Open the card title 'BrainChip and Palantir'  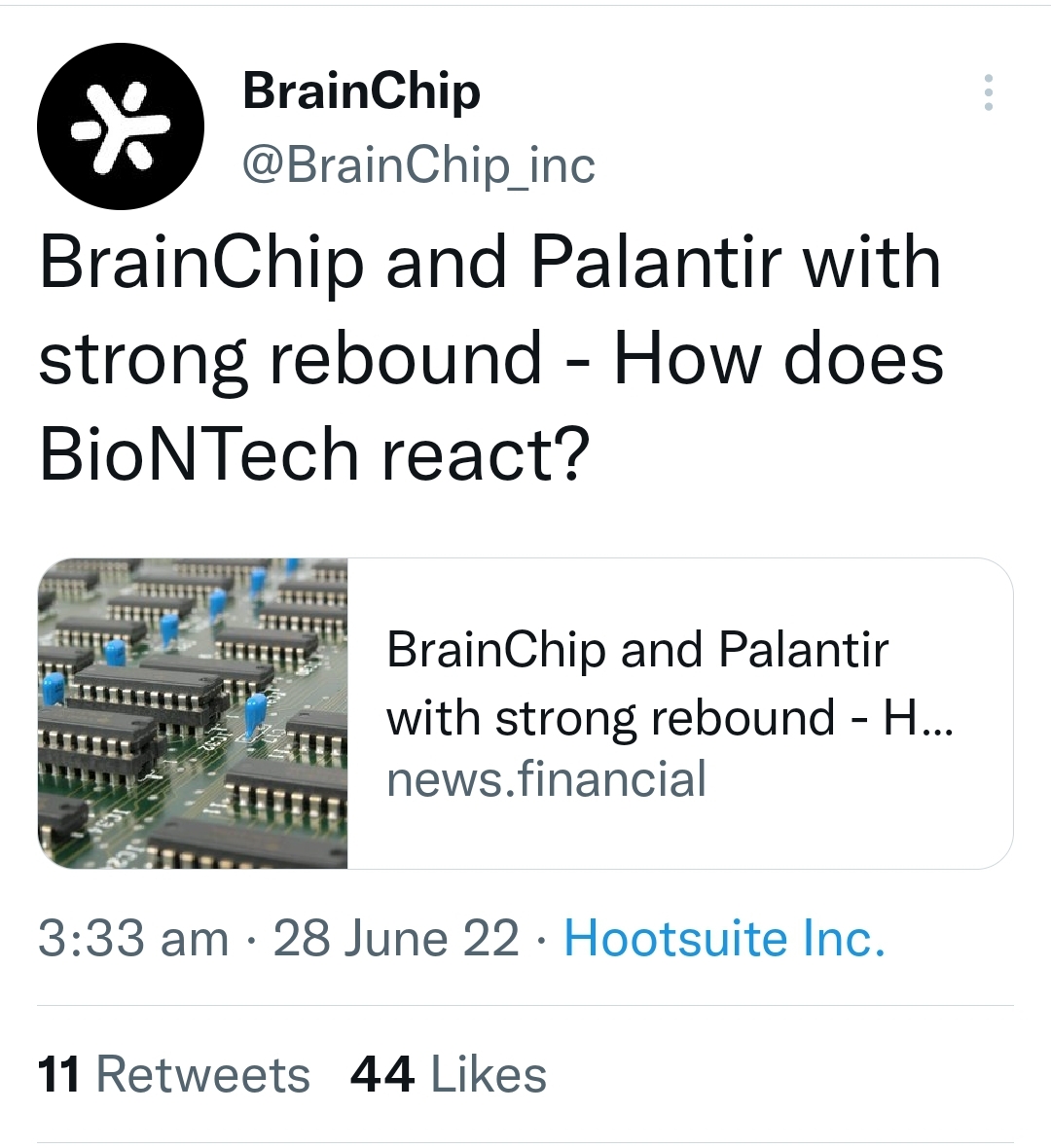pos(637,650)
